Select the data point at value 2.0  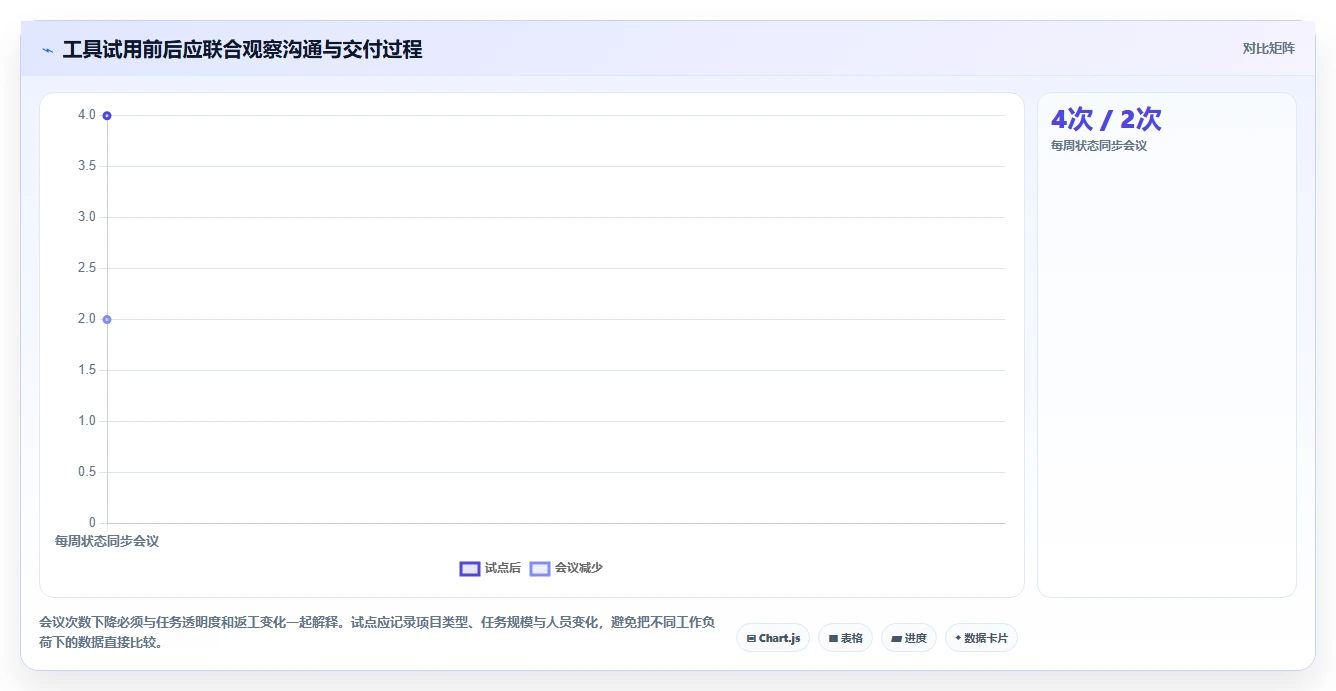107,319
